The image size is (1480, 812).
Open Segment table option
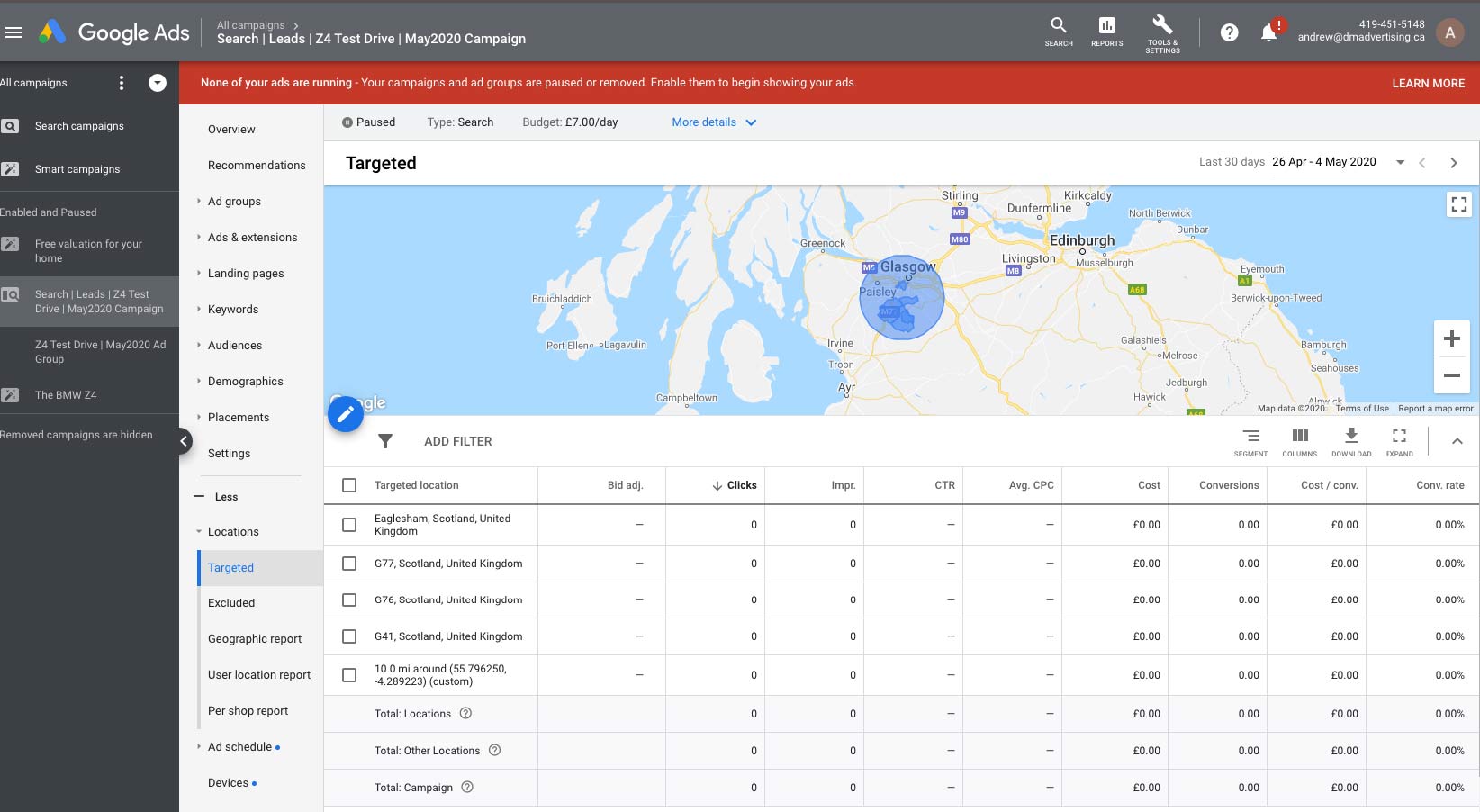click(x=1250, y=442)
